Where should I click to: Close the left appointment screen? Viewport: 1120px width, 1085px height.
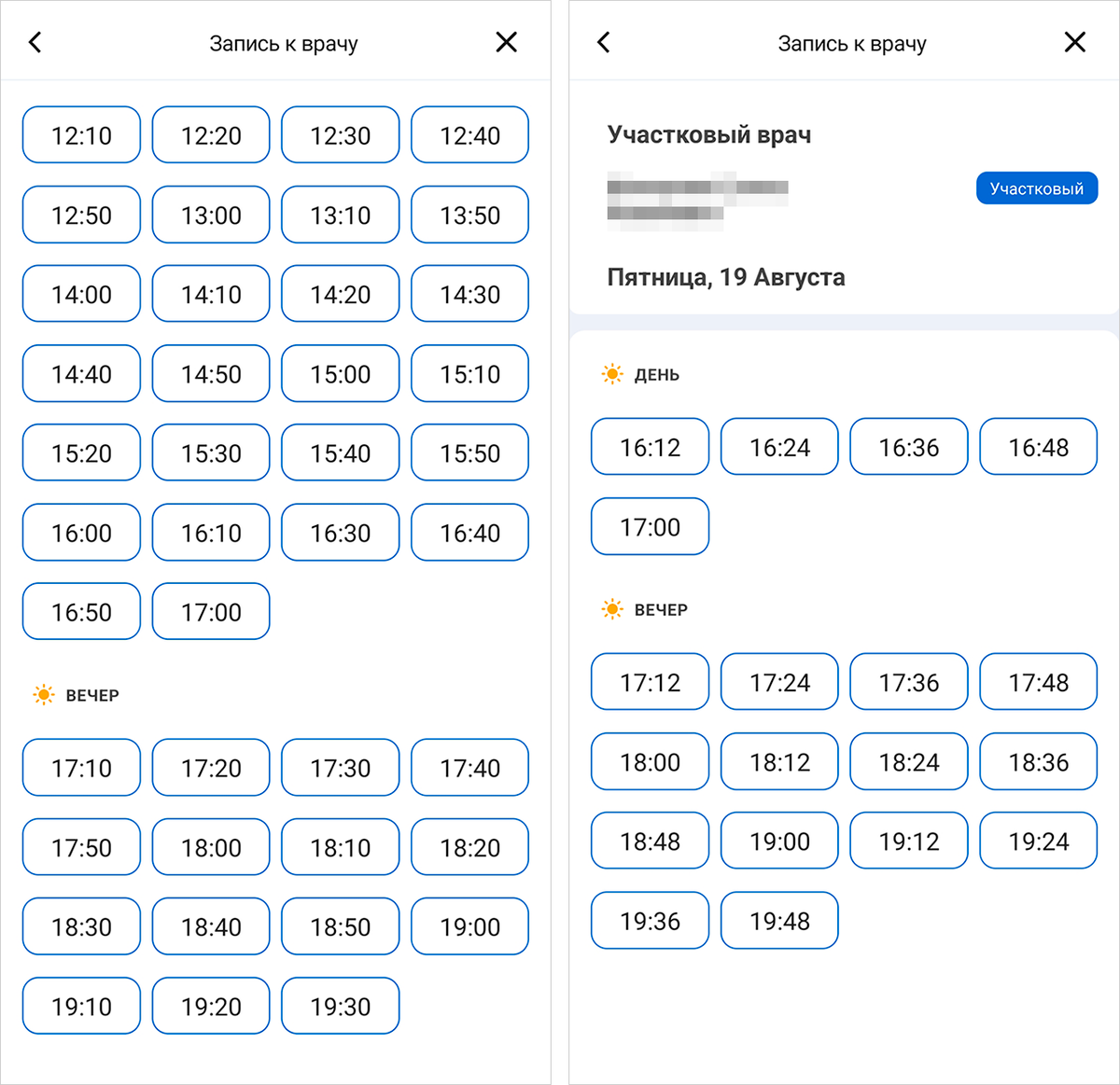[506, 42]
